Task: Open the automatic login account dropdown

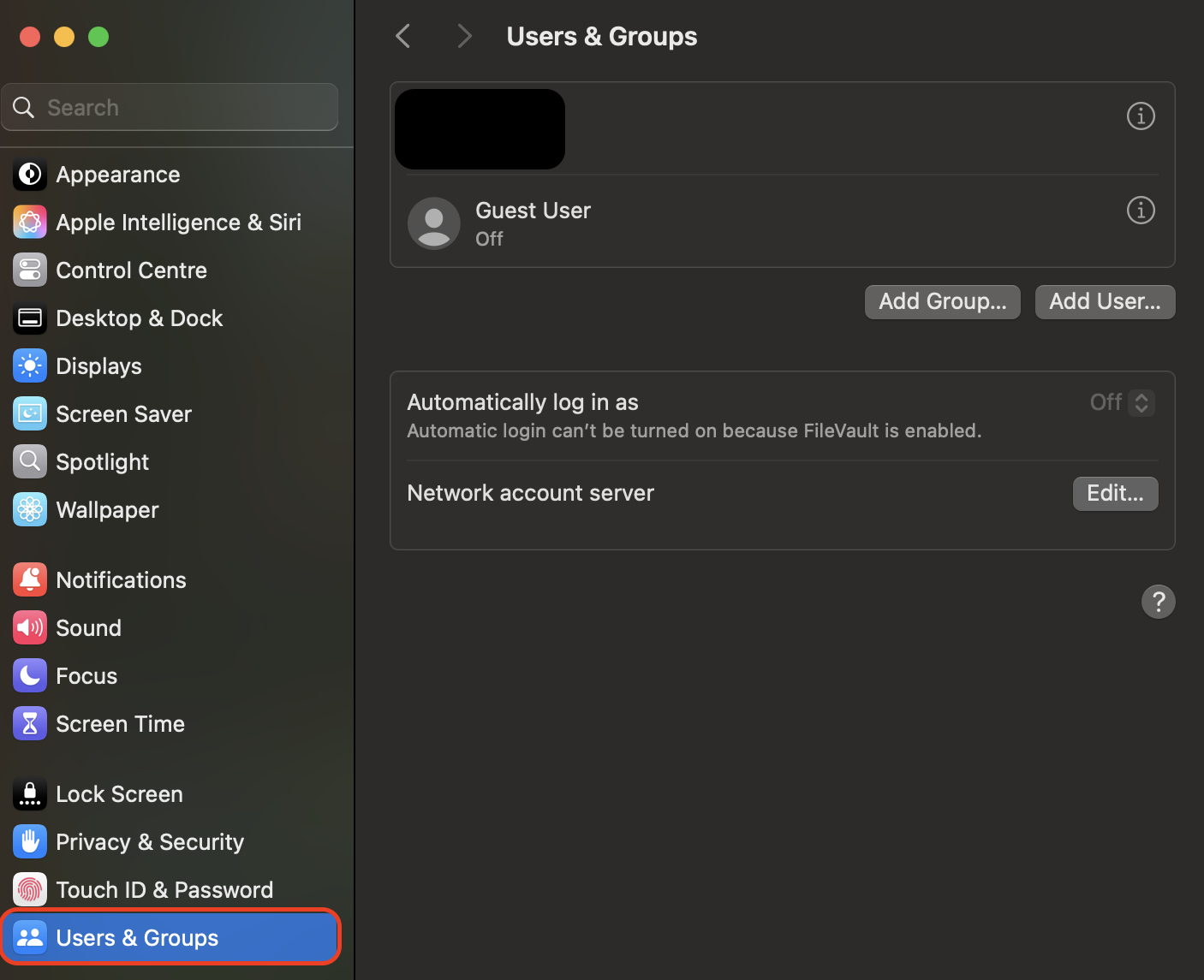Action: [1140, 402]
